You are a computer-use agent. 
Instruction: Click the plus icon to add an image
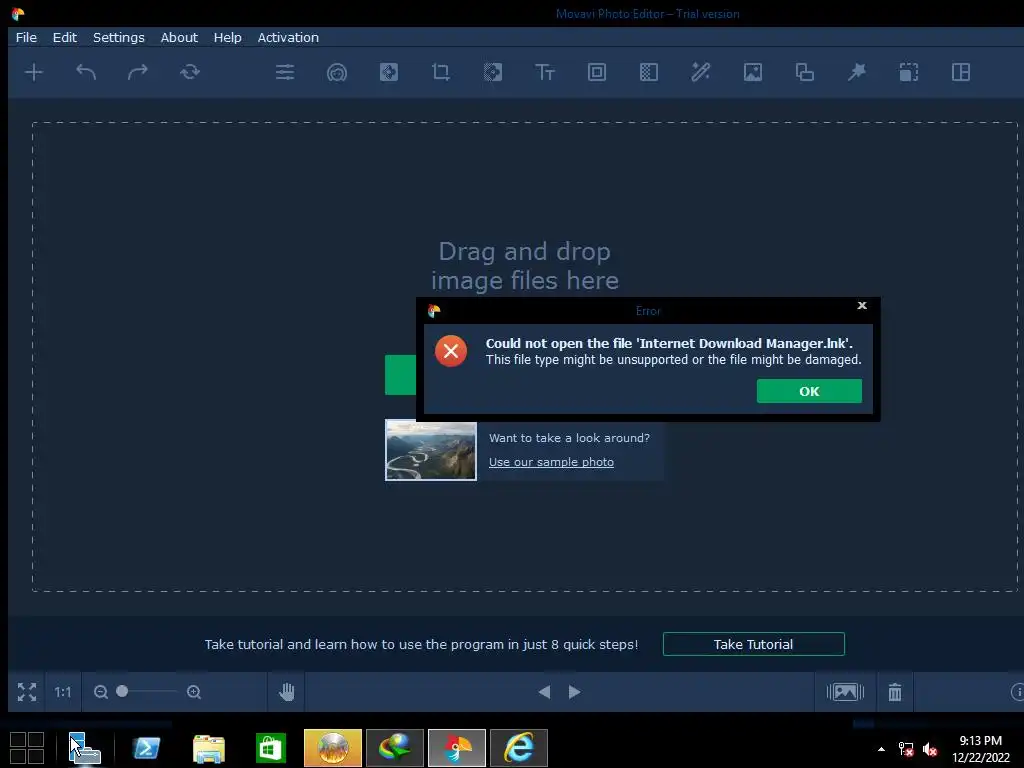pyautogui.click(x=34, y=72)
